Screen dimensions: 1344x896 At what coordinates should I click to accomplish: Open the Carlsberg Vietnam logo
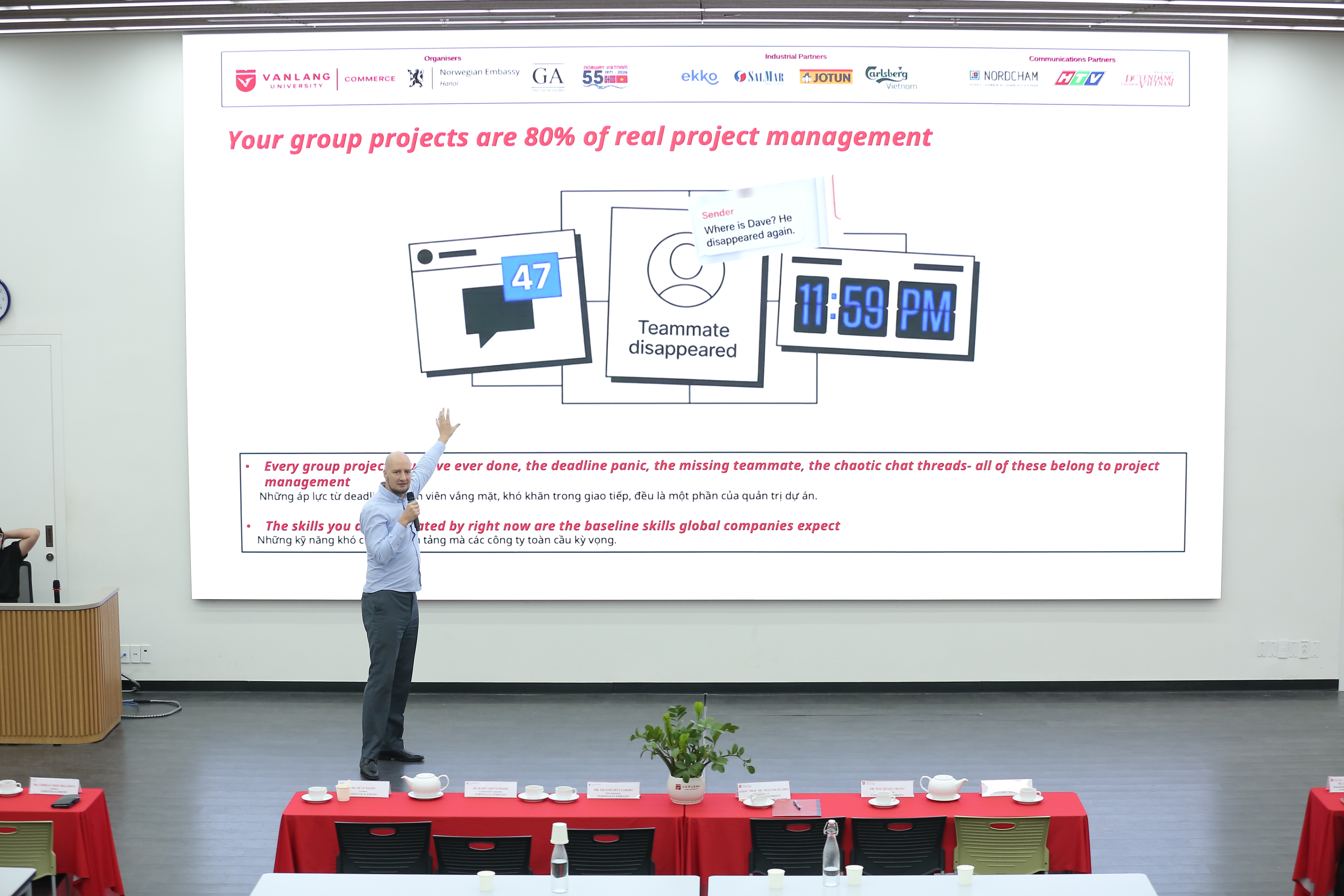click(x=891, y=78)
